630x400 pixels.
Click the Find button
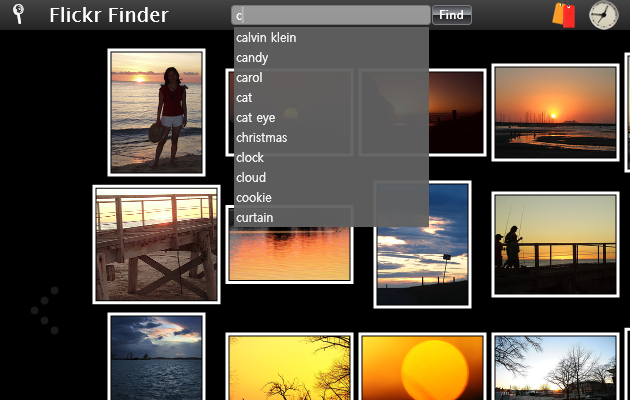click(x=452, y=15)
